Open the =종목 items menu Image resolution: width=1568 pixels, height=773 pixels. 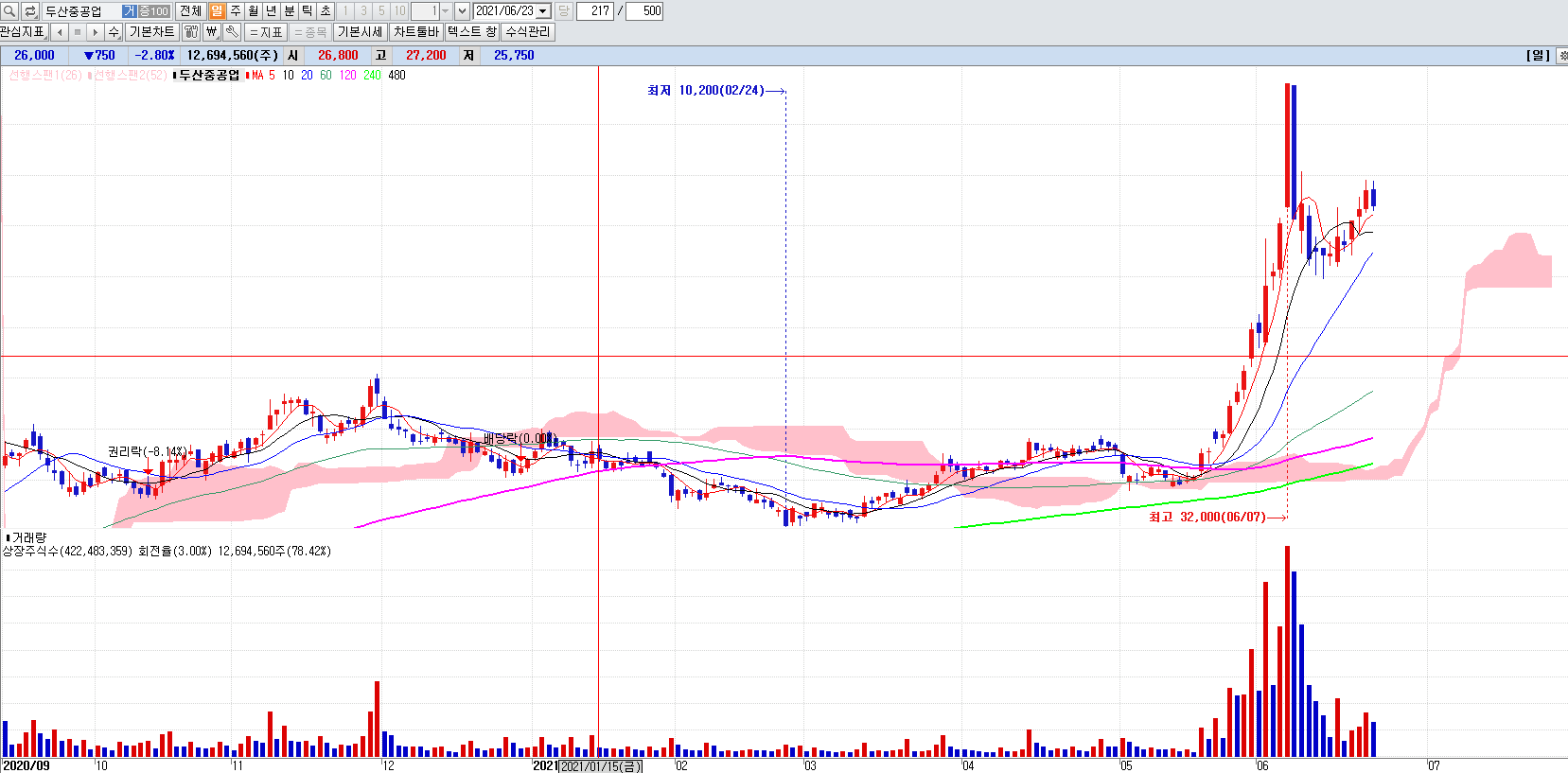[x=309, y=32]
